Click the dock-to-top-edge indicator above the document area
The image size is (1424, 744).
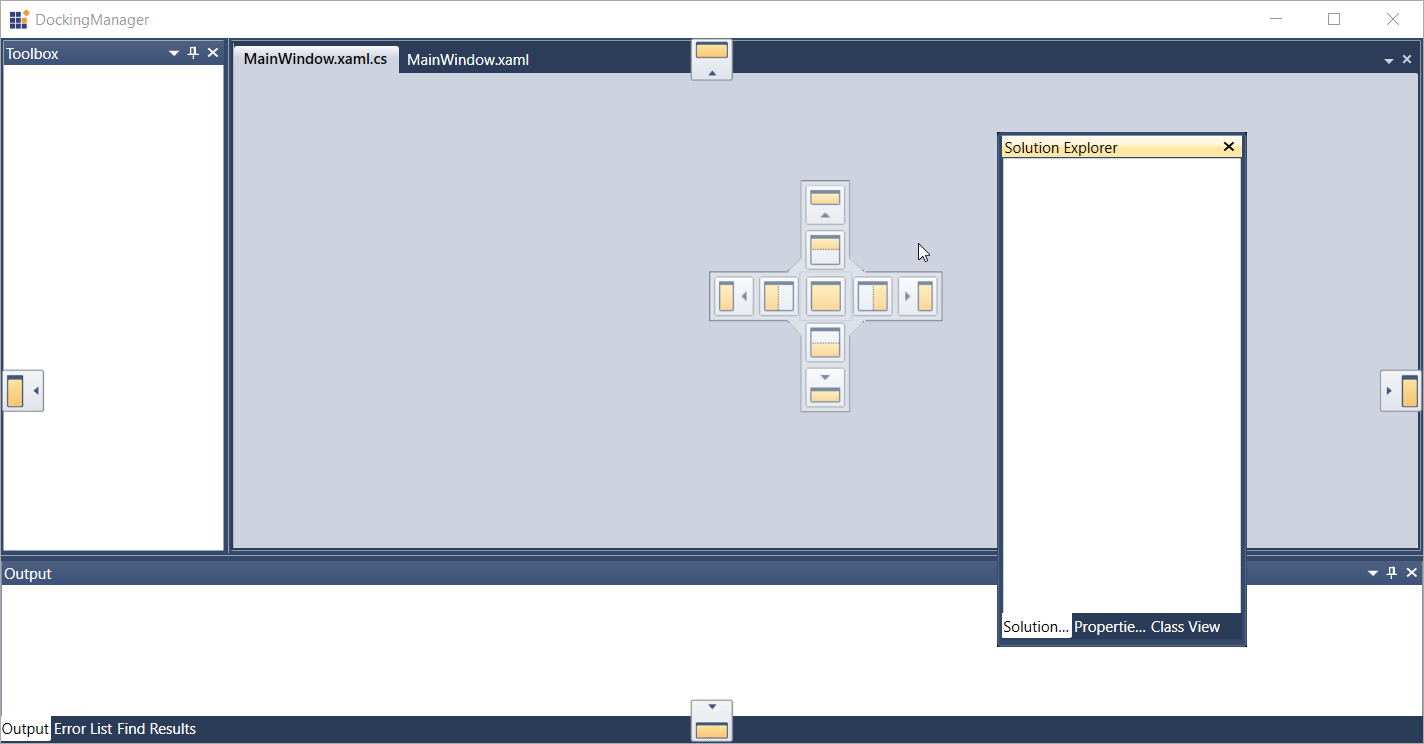pyautogui.click(x=712, y=60)
